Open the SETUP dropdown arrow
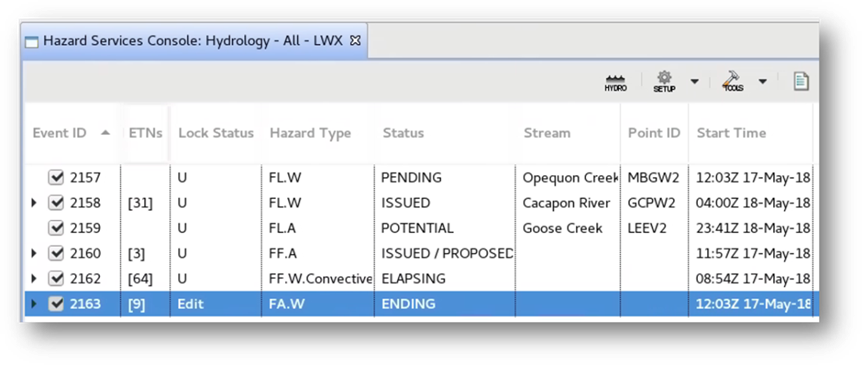Viewport: 862px width, 365px height. [694, 82]
